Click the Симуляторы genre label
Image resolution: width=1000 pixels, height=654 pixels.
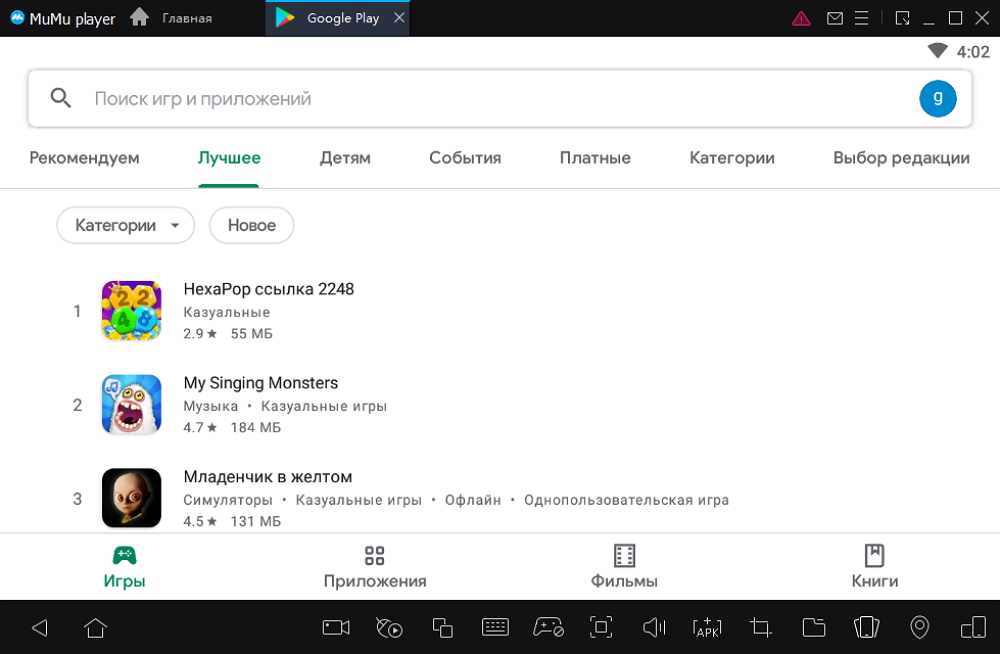[x=228, y=500]
